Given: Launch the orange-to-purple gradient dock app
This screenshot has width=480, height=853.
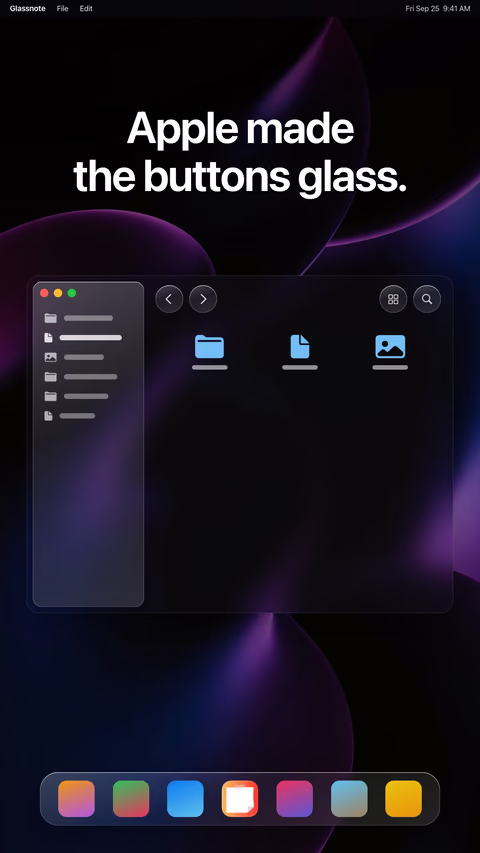Looking at the screenshot, I should [76, 799].
